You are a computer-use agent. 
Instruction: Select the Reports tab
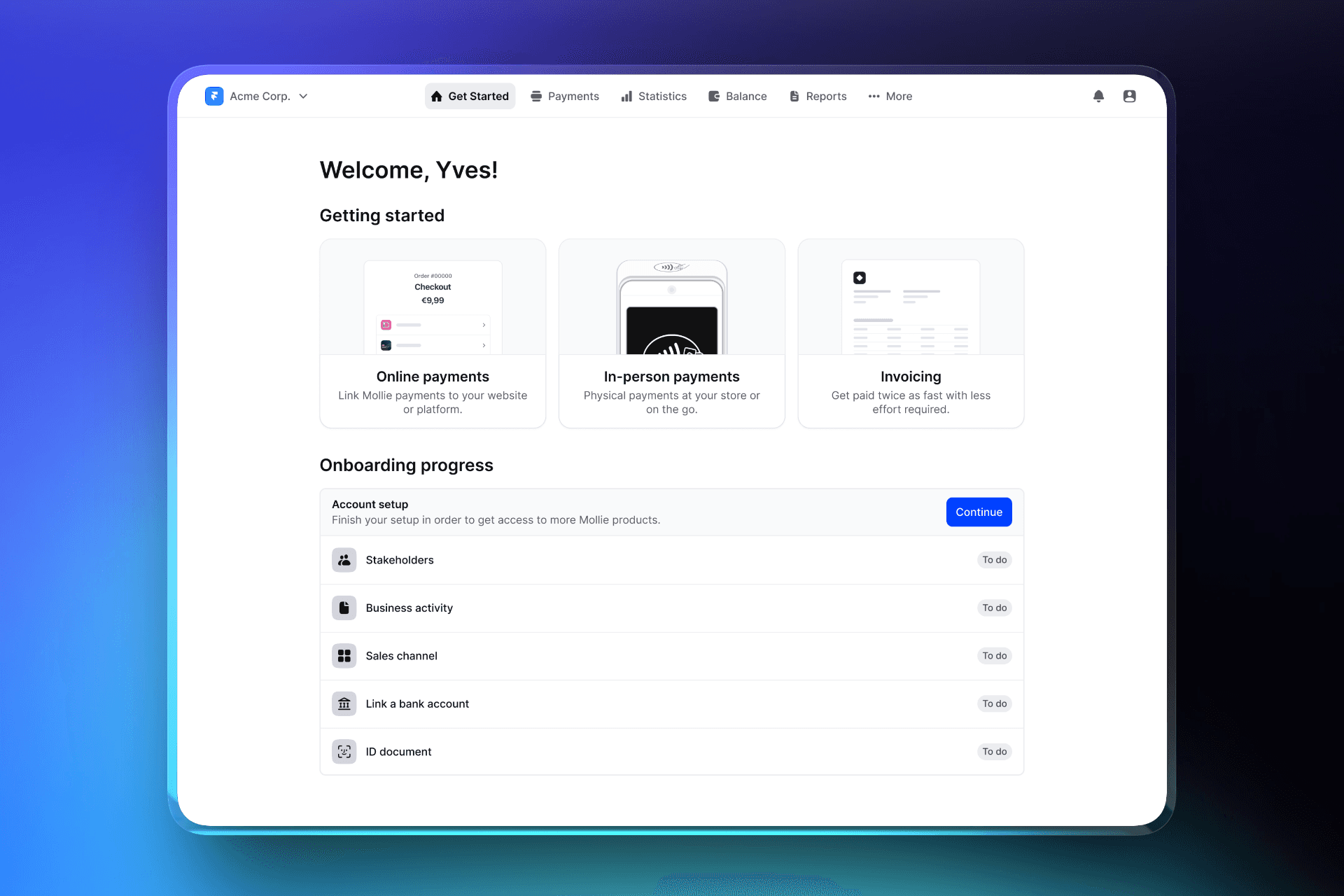click(x=818, y=96)
